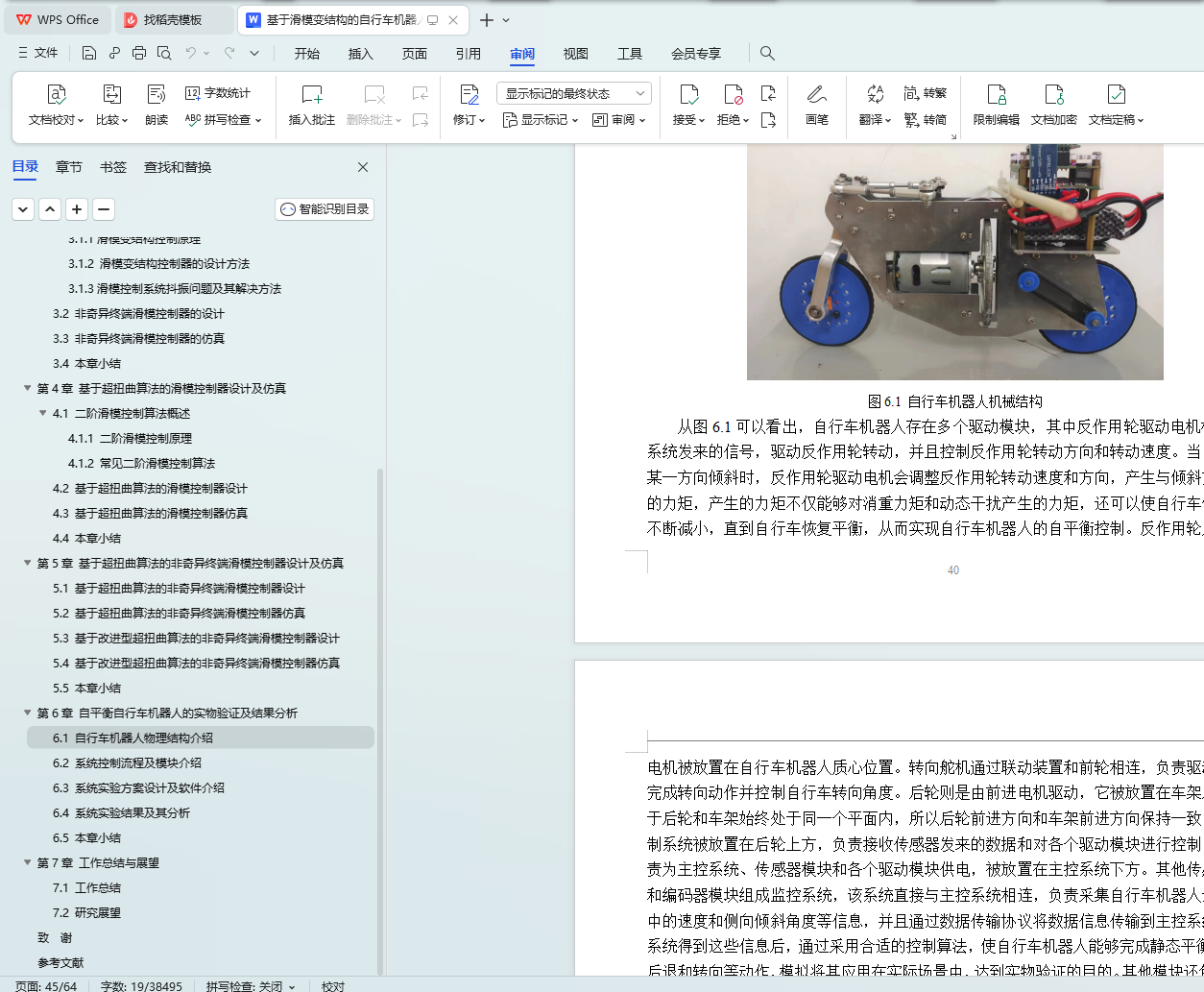Close the navigation side panel
The width and height of the screenshot is (1204, 992).
[x=363, y=167]
